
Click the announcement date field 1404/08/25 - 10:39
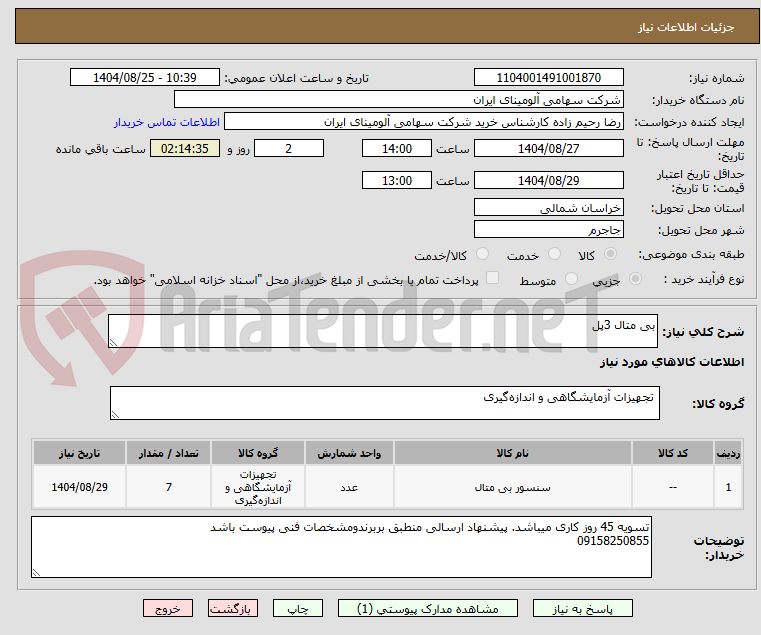click(x=145, y=78)
